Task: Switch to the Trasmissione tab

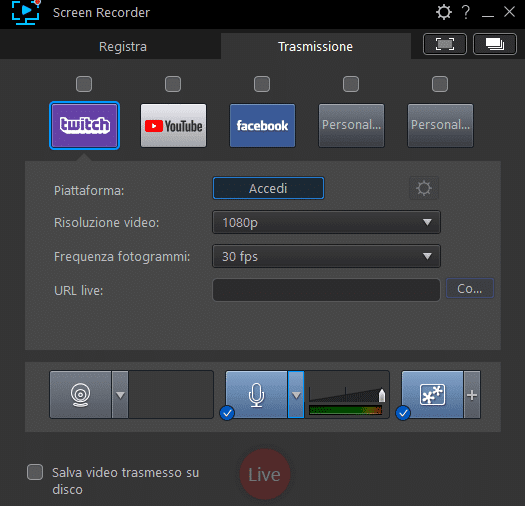Action: pos(315,46)
